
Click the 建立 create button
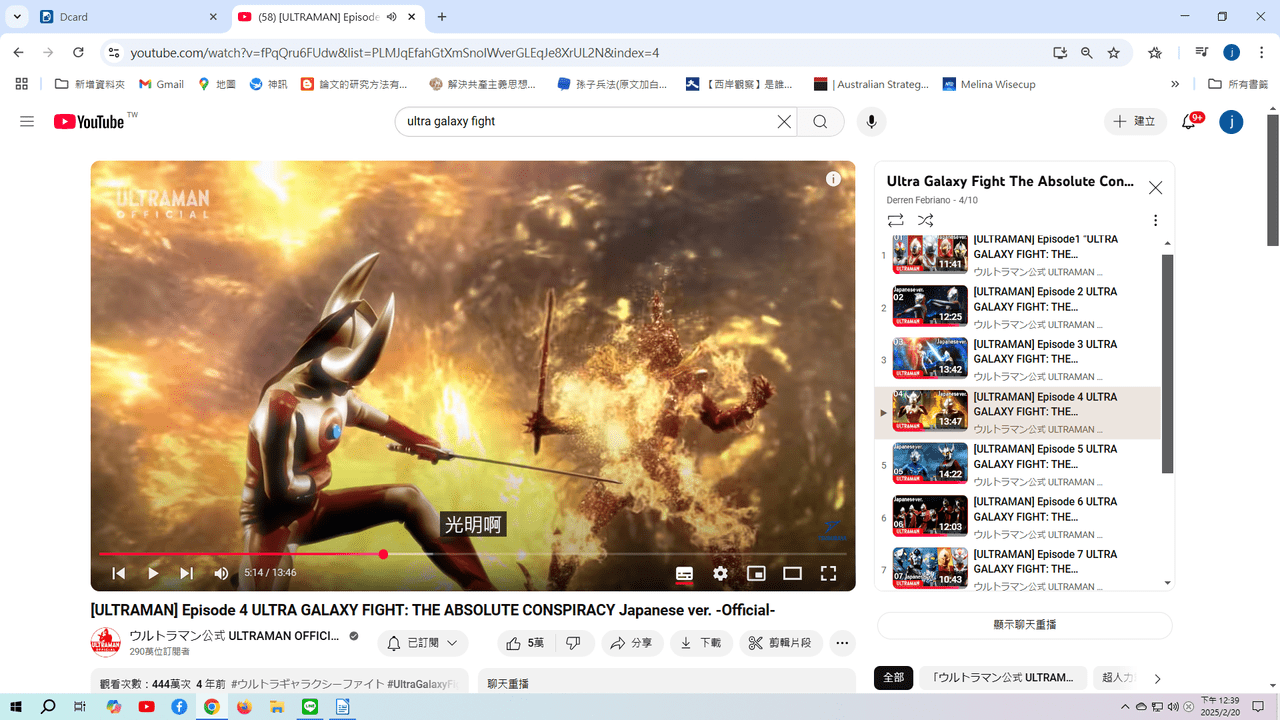pos(1135,121)
